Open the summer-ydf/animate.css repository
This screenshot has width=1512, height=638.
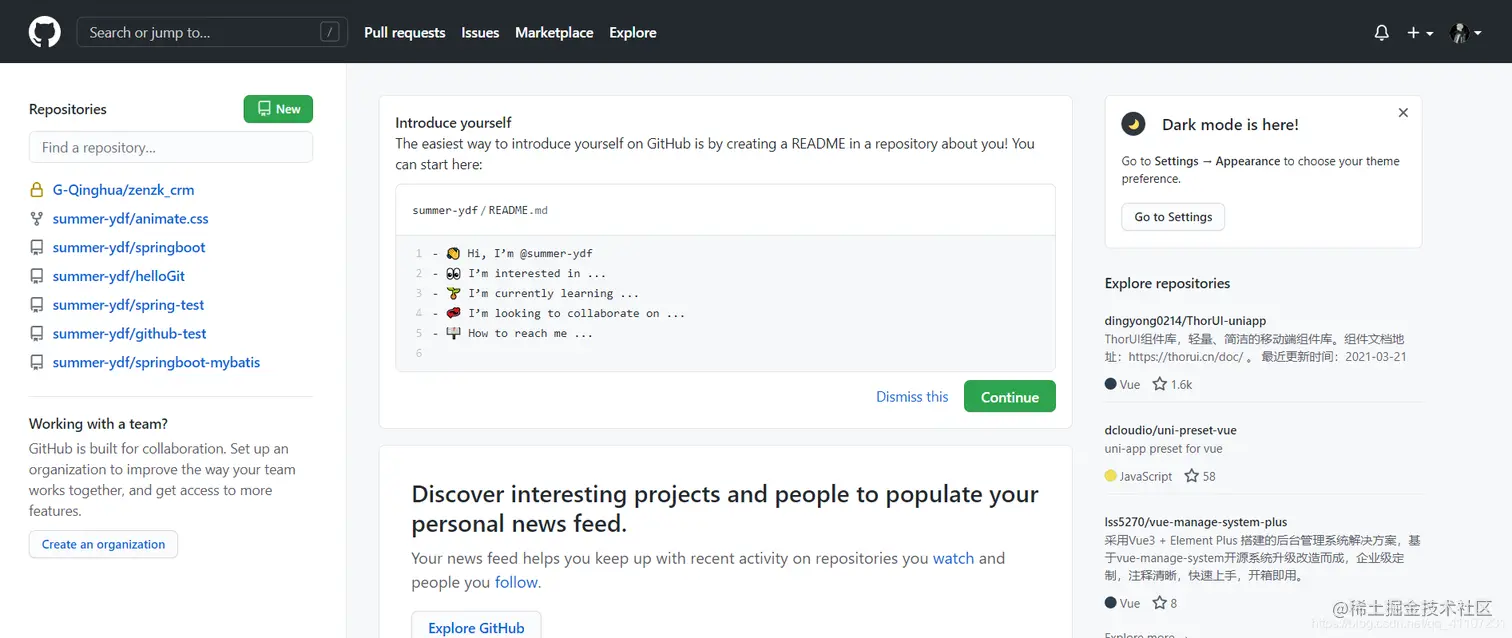[x=130, y=219]
